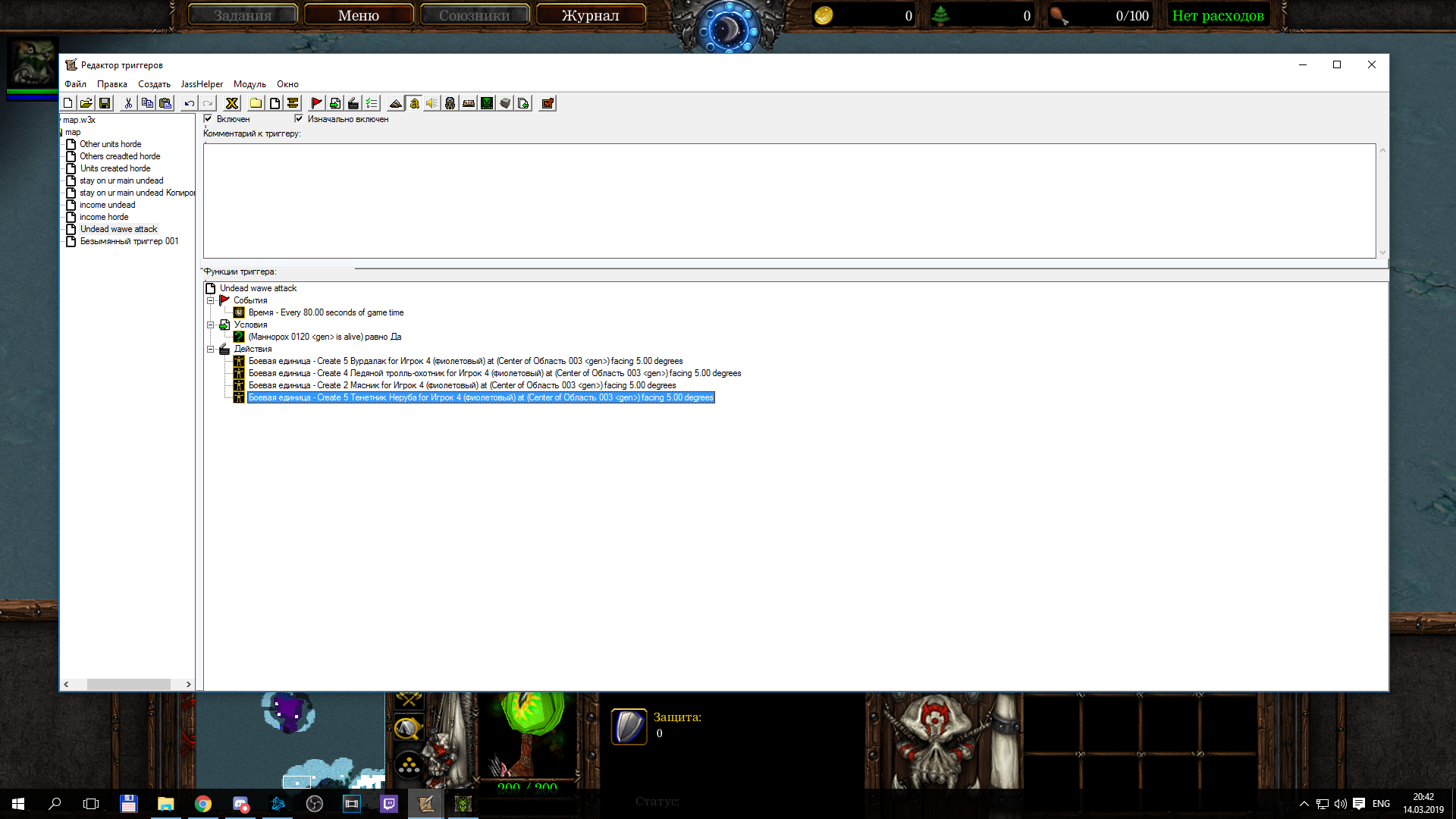Open the JassHelper menu
This screenshot has height=819, width=1456.
point(202,84)
